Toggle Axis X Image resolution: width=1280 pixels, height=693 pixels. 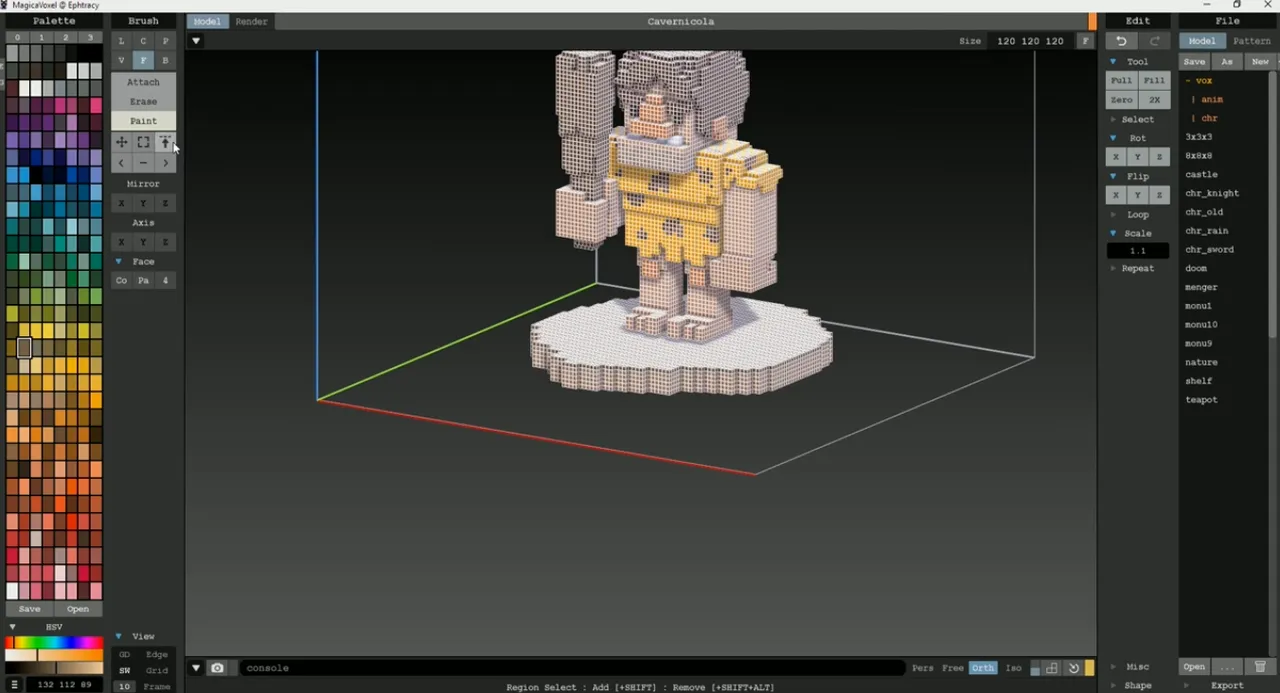coord(121,242)
